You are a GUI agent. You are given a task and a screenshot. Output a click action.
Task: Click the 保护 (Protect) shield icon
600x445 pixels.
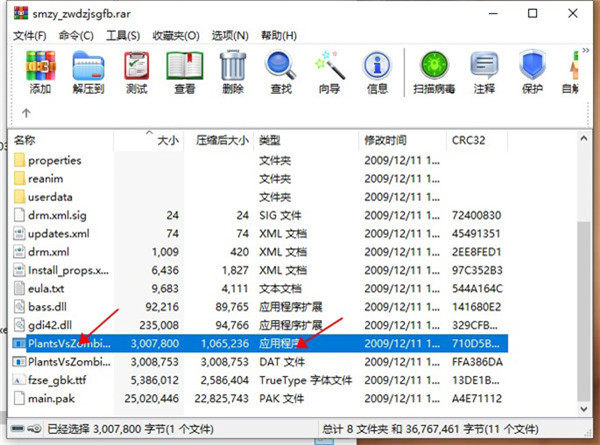[532, 72]
